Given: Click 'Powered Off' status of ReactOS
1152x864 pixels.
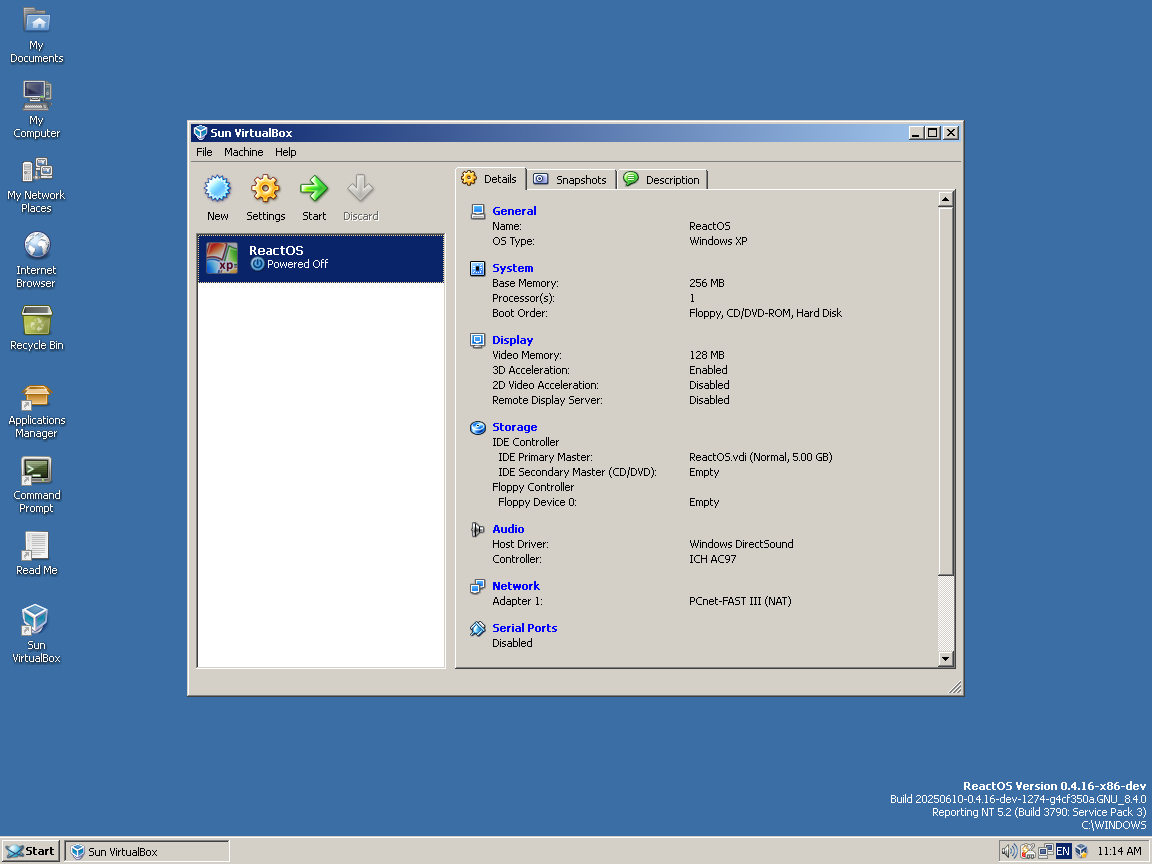Looking at the screenshot, I should 297,264.
